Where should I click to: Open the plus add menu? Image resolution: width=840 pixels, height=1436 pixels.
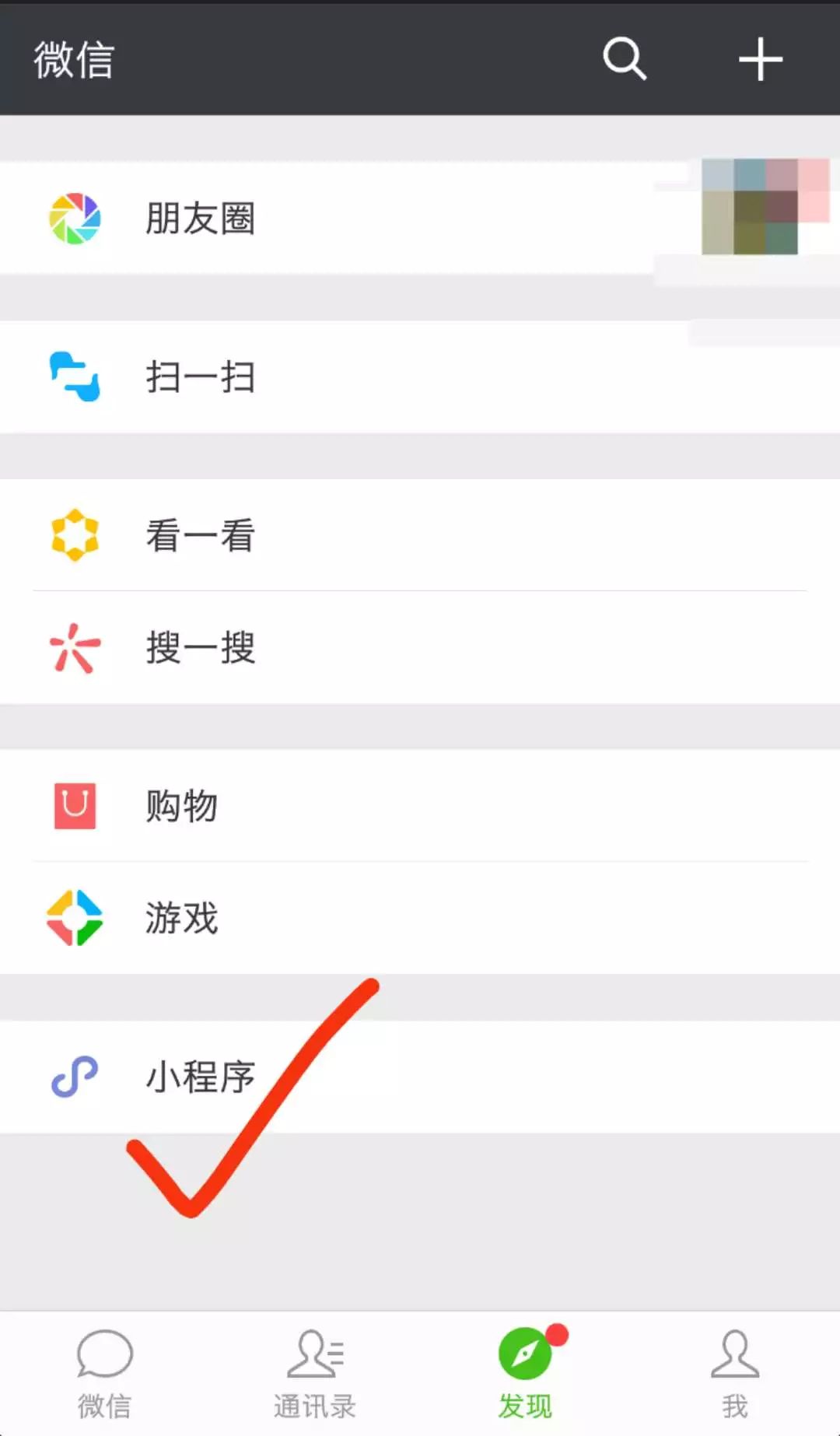pos(760,59)
